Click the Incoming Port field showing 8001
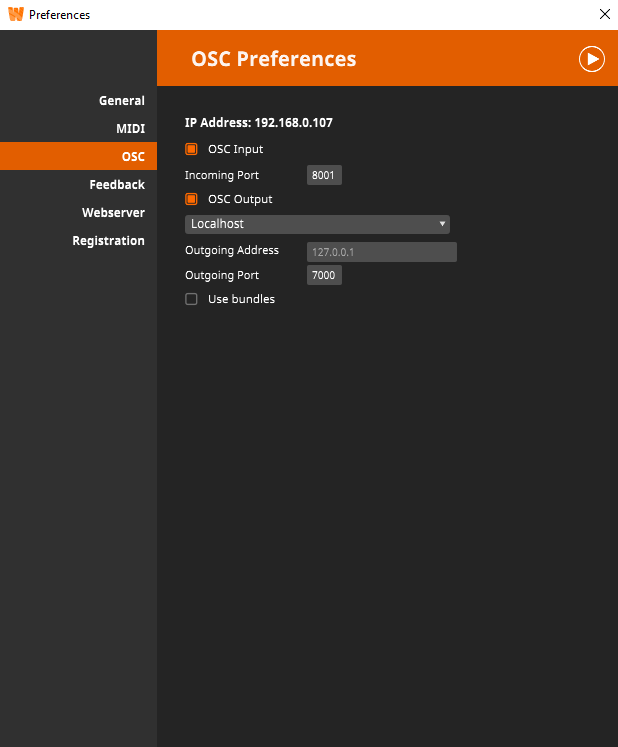The image size is (618, 747). 324,175
